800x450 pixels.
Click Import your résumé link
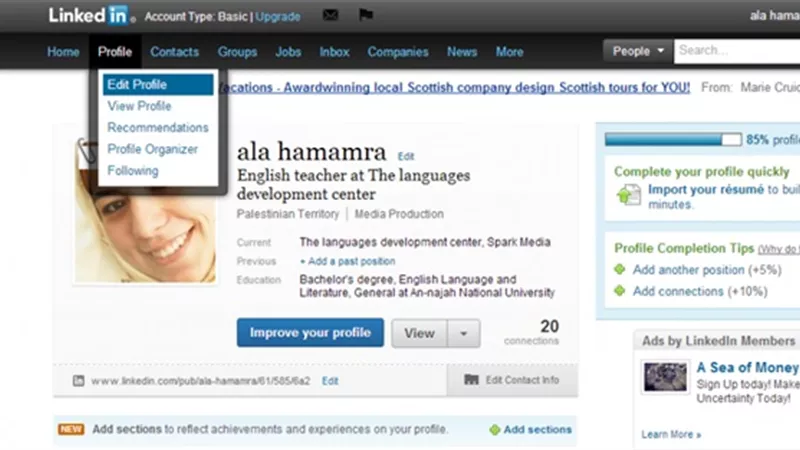click(706, 190)
